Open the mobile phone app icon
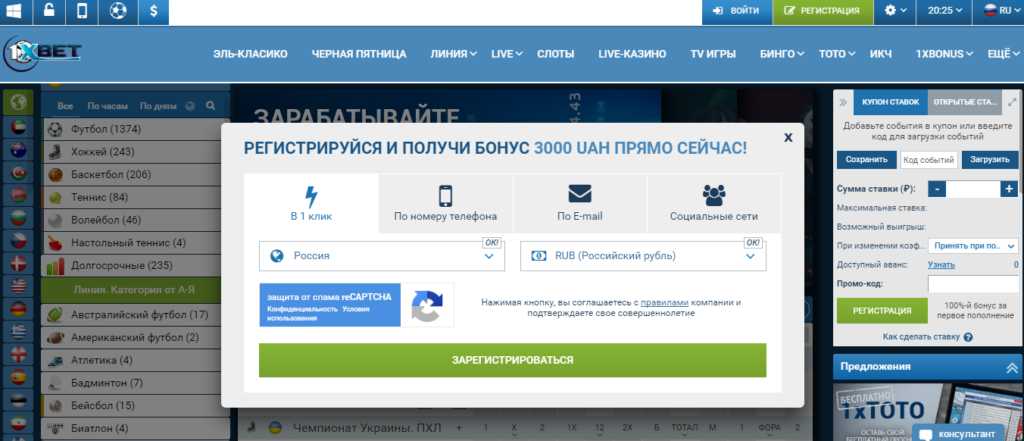This screenshot has width=1024, height=441. [x=82, y=11]
